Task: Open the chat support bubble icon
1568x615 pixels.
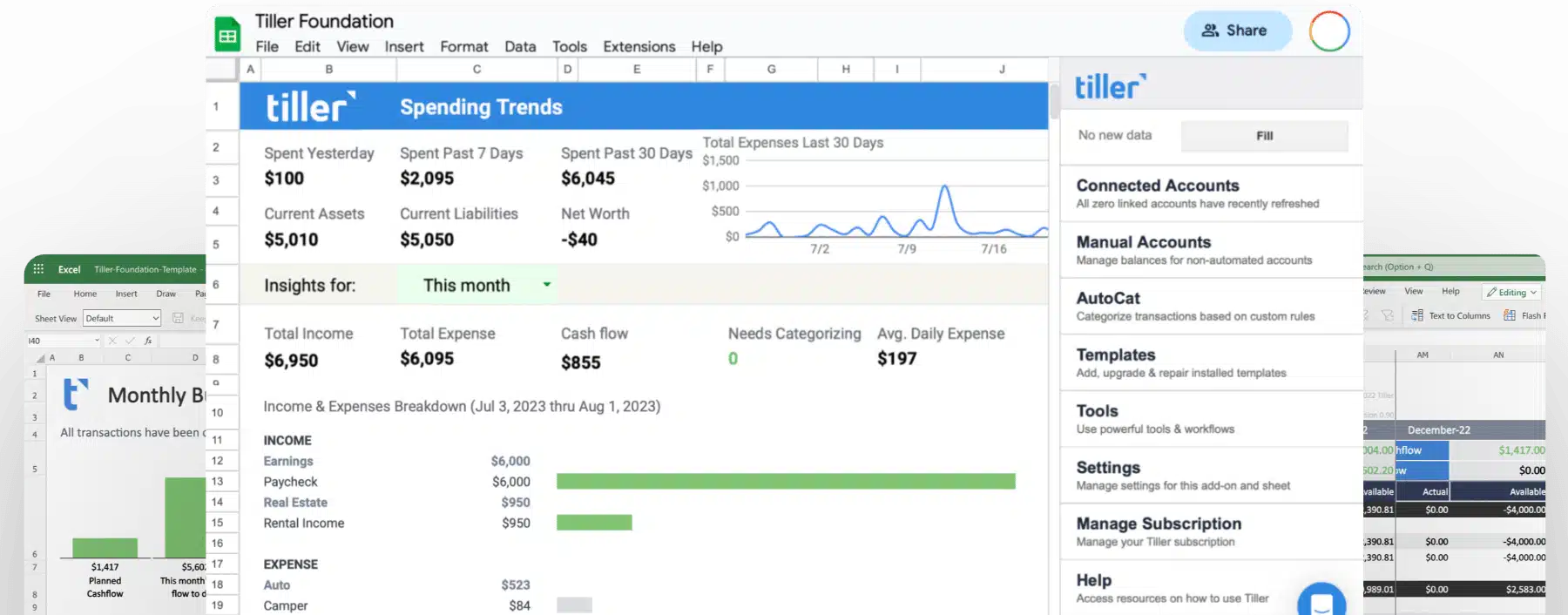Action: pyautogui.click(x=1321, y=601)
